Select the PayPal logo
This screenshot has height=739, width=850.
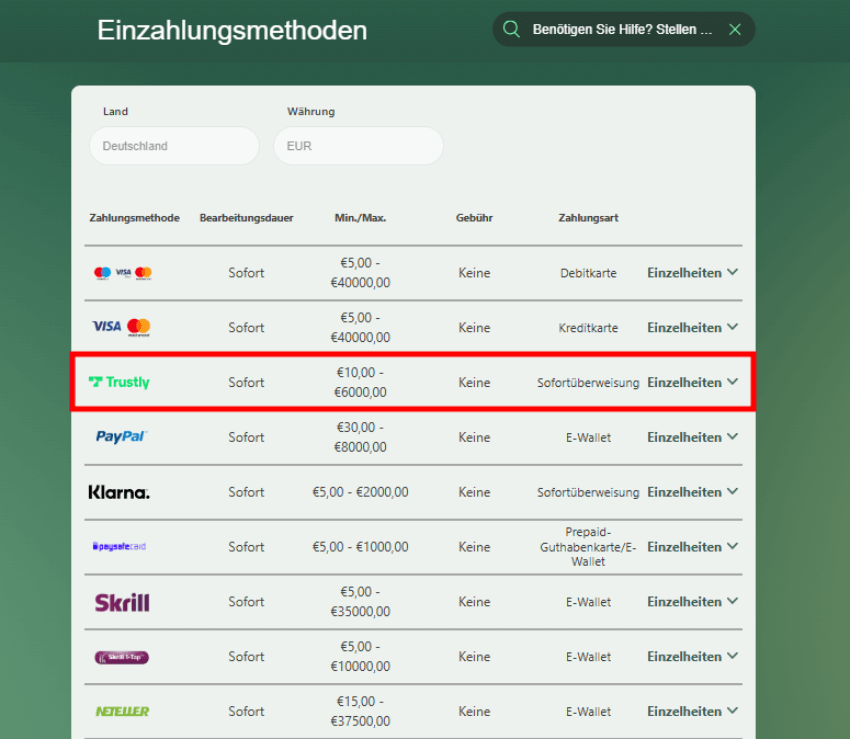[120, 437]
